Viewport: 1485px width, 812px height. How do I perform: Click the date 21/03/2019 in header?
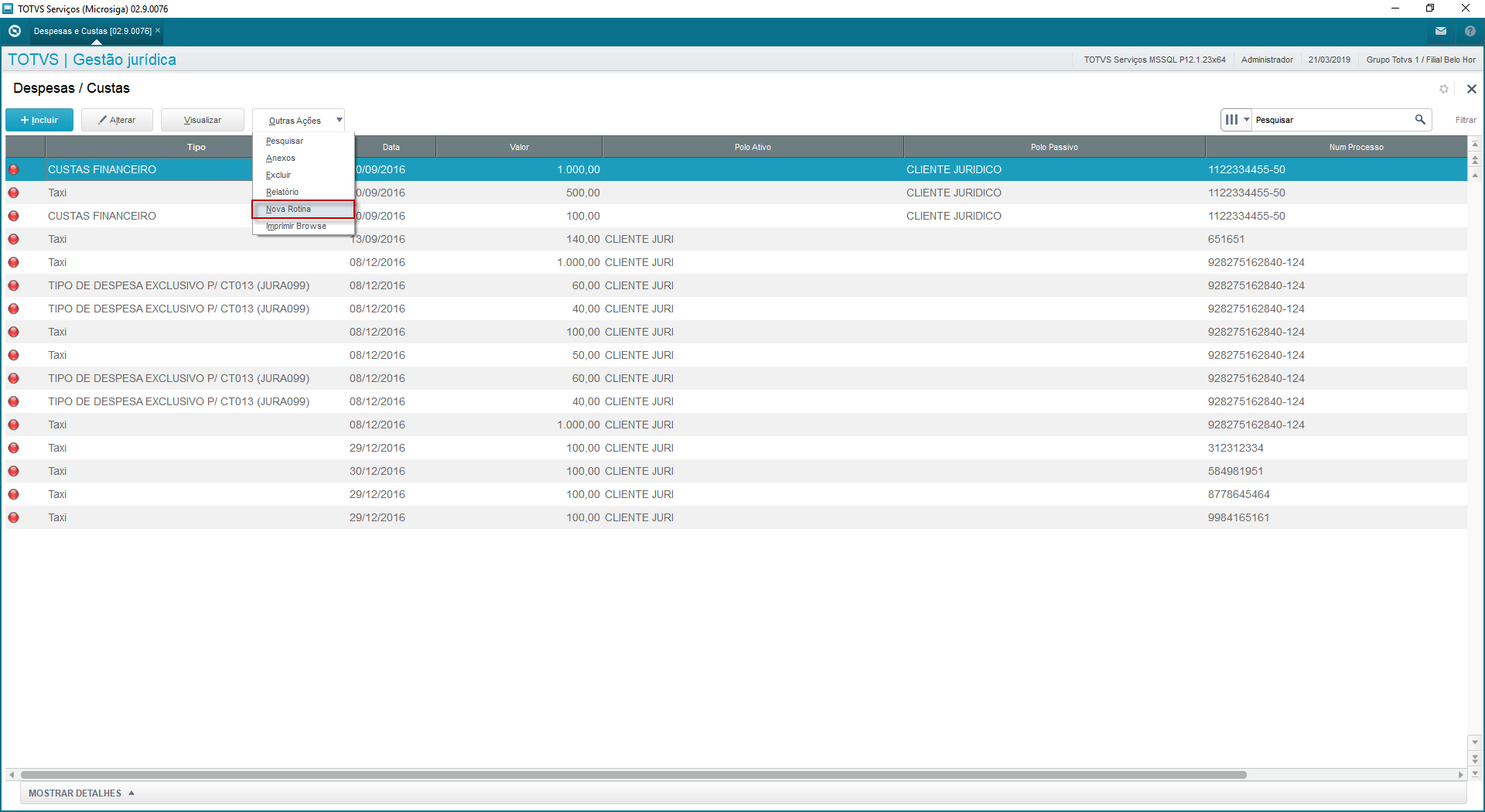[x=1329, y=60]
